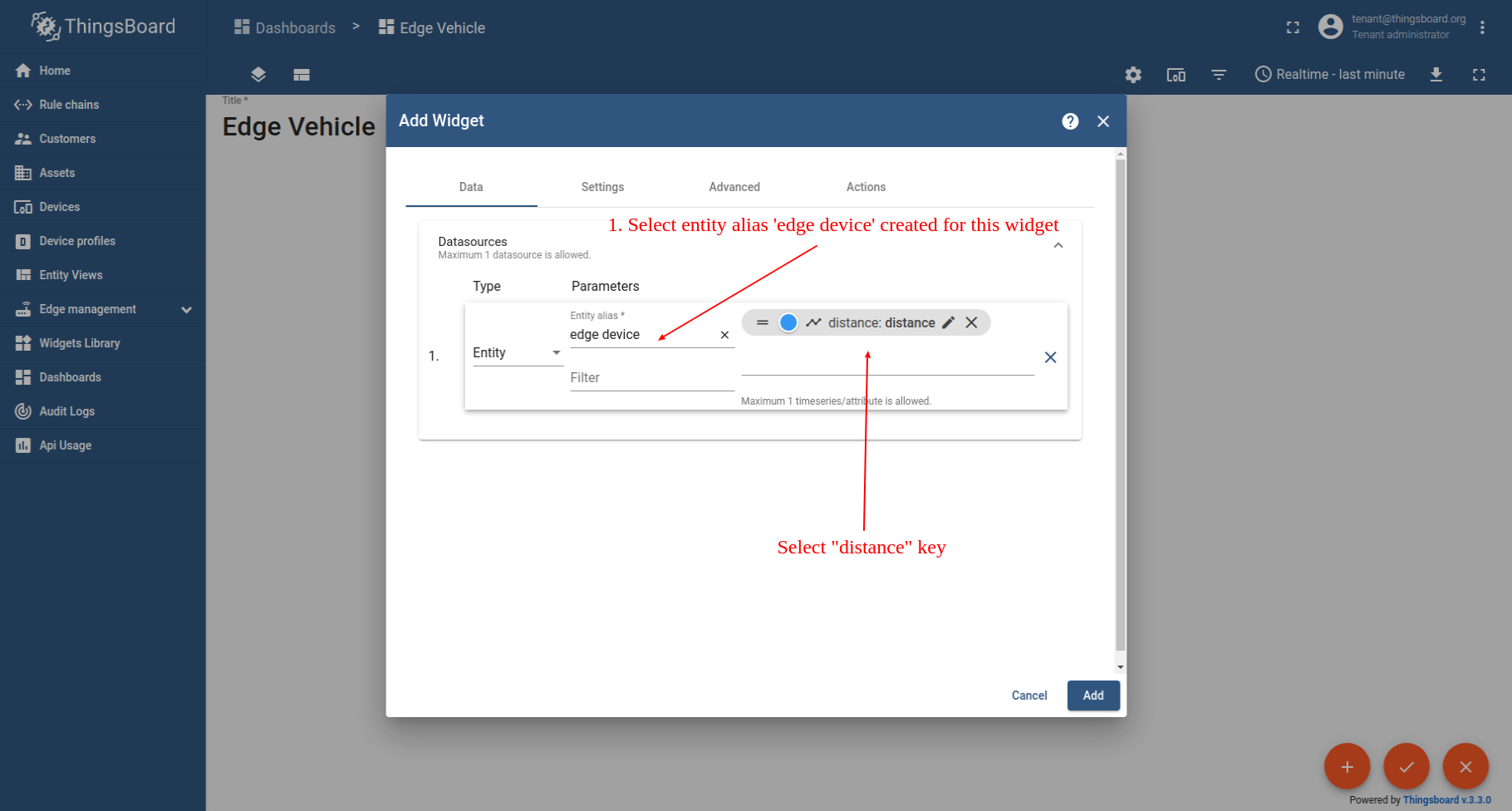Click the Entity alias field

(641, 335)
